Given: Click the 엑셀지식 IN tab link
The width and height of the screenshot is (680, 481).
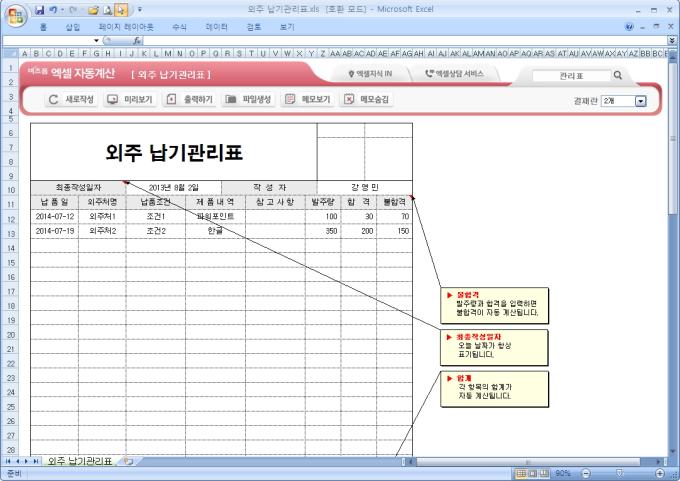Looking at the screenshot, I should pyautogui.click(x=370, y=74).
